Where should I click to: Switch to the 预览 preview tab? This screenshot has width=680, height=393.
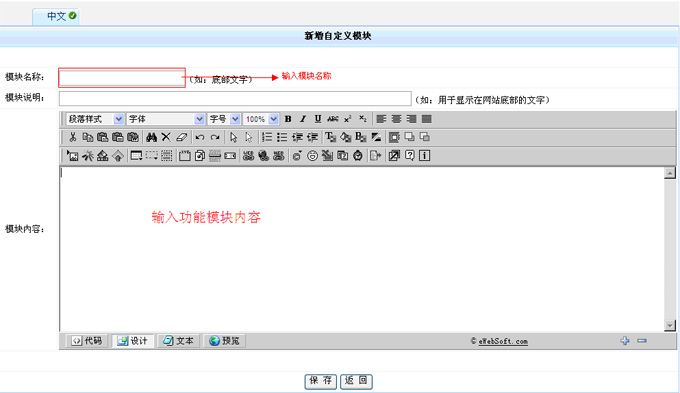pos(224,341)
